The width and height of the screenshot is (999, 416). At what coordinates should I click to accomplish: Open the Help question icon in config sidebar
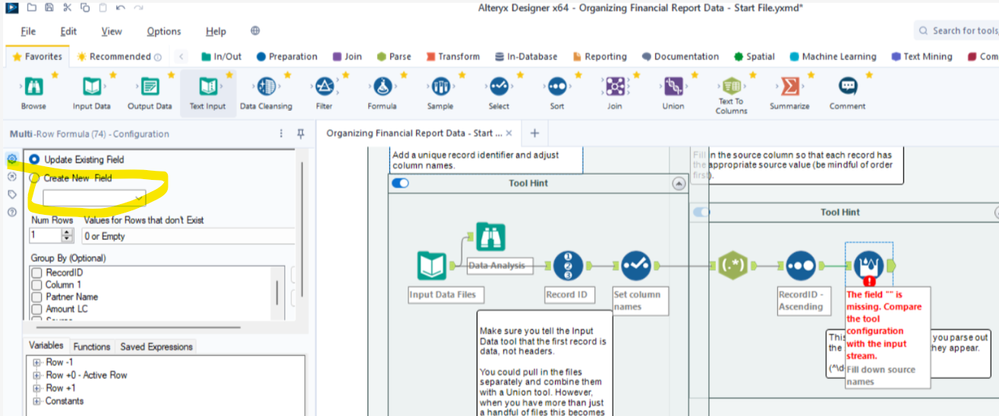(11, 212)
